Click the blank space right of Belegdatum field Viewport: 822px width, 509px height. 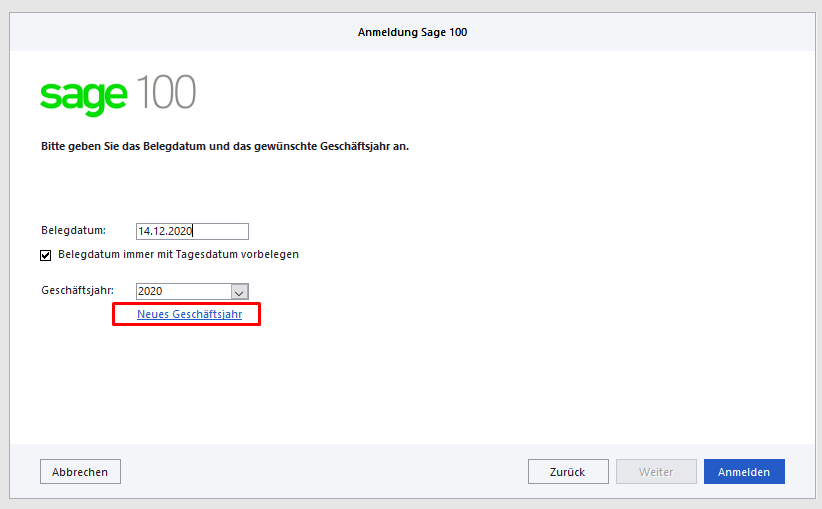[500, 231]
